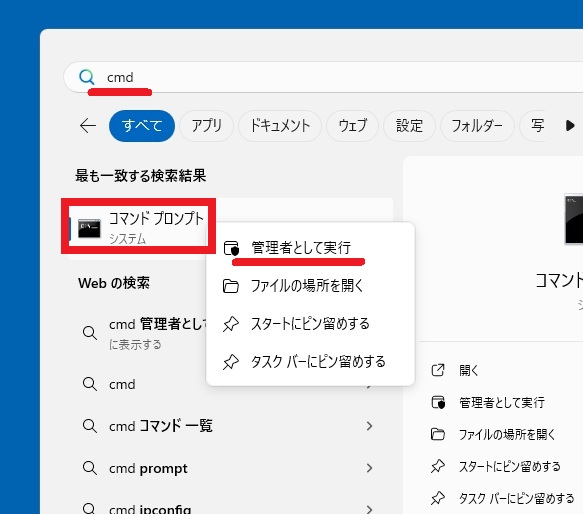The width and height of the screenshot is (583, 514).
Task: Click the Command Prompt app icon in best match
Action: tap(89, 228)
